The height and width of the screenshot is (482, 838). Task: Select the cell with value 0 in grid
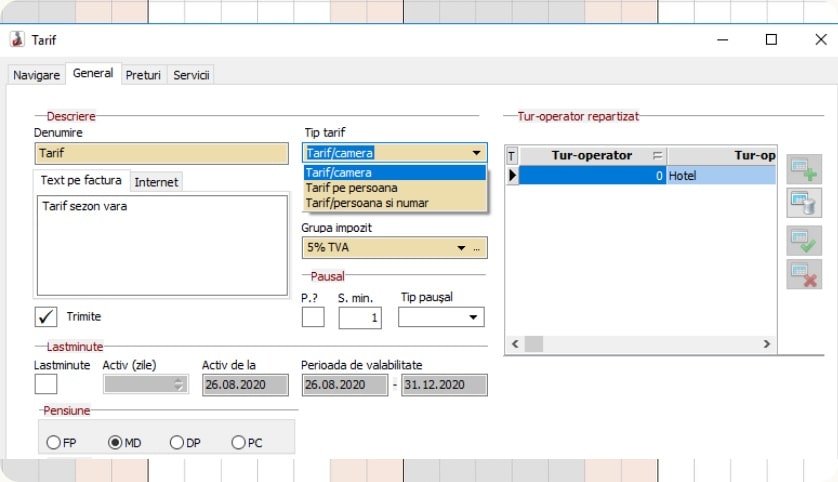(592, 175)
